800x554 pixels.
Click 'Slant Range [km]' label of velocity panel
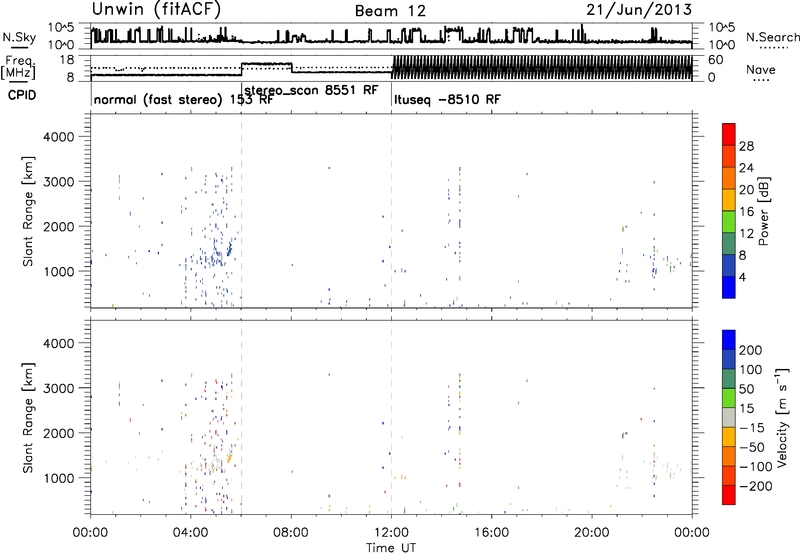tap(28, 418)
